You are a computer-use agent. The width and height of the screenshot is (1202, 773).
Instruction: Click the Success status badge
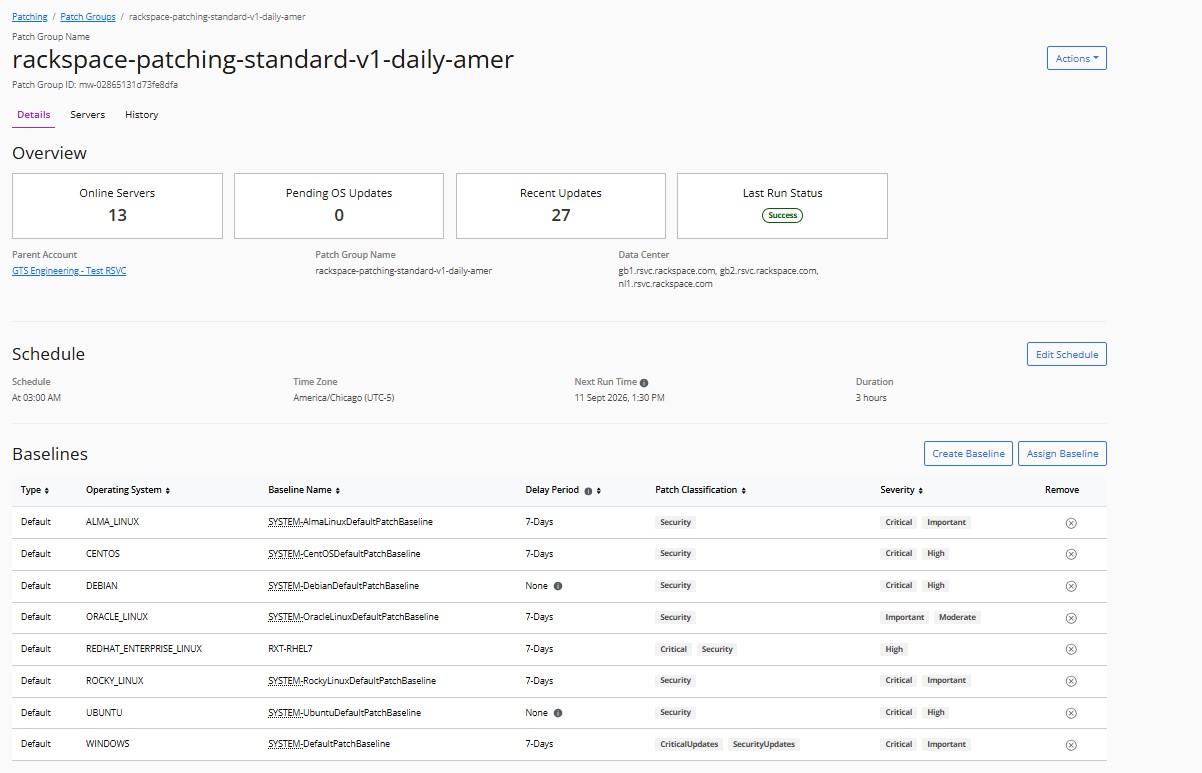[x=782, y=215]
